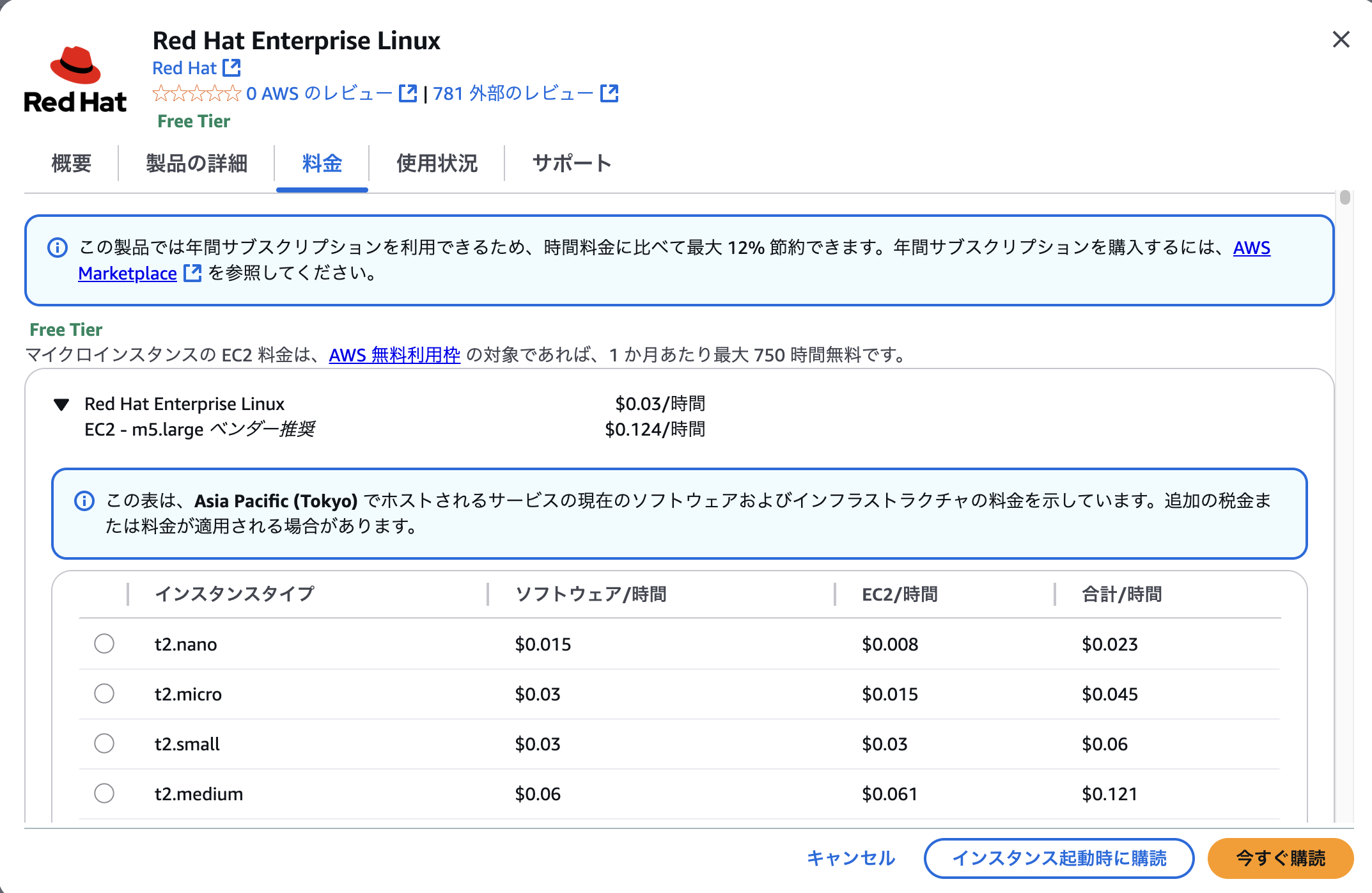Screen dimensions: 1372x893
Task: Click the キャンセル button
Action: (x=851, y=858)
